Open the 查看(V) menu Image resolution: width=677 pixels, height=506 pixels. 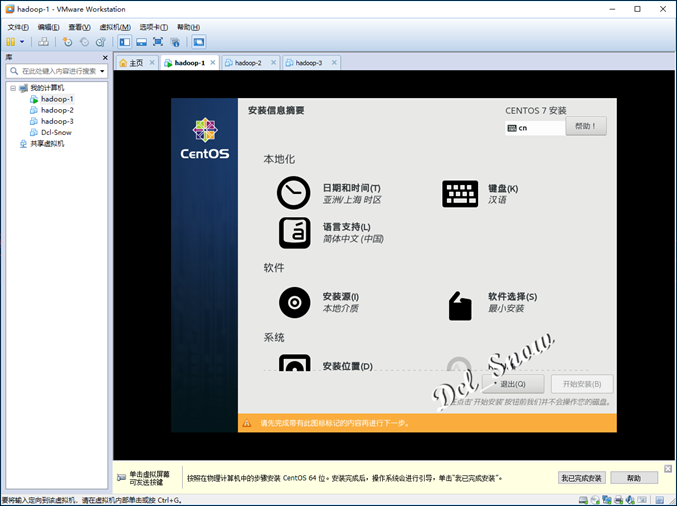79,27
